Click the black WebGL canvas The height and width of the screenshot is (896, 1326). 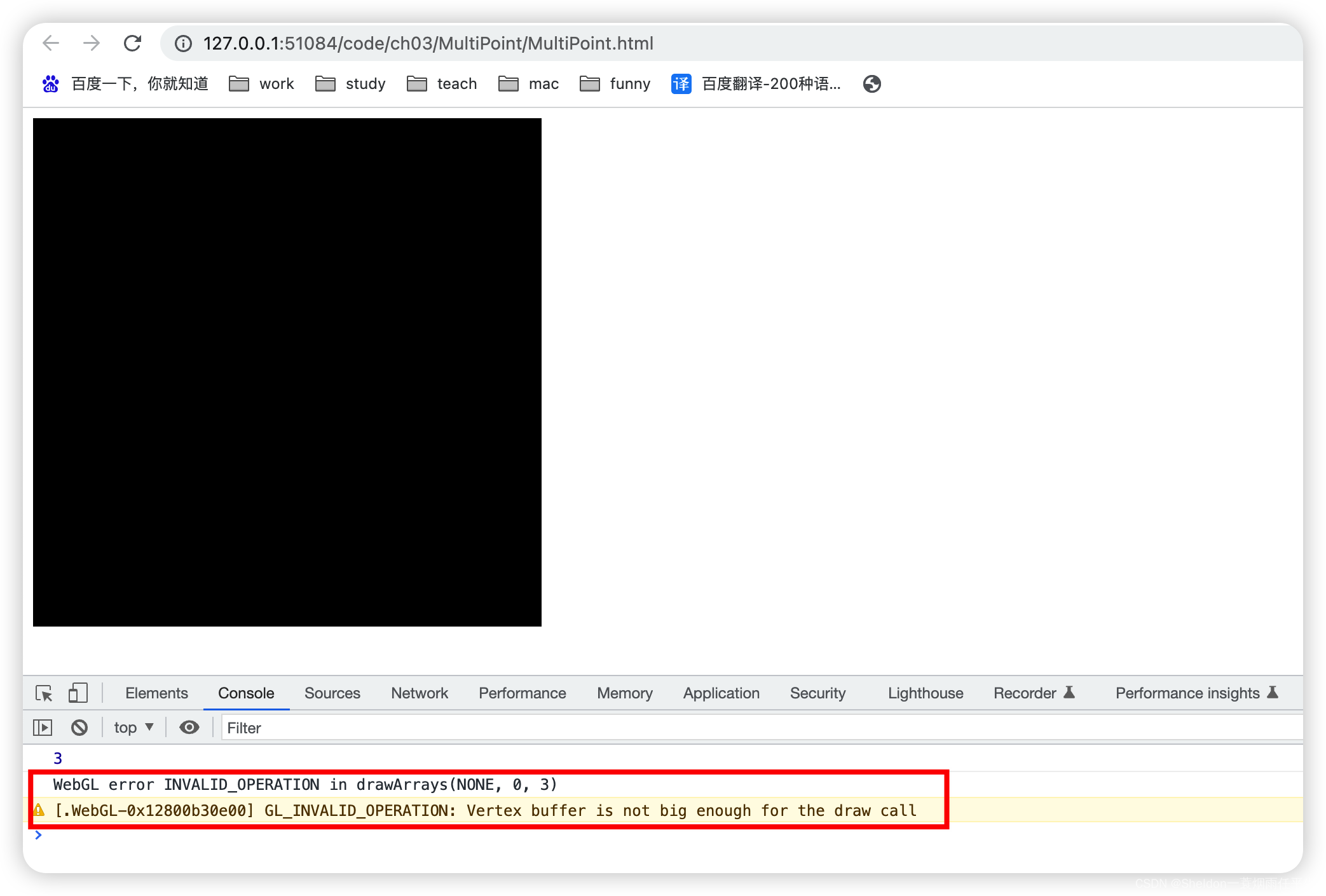(x=287, y=372)
